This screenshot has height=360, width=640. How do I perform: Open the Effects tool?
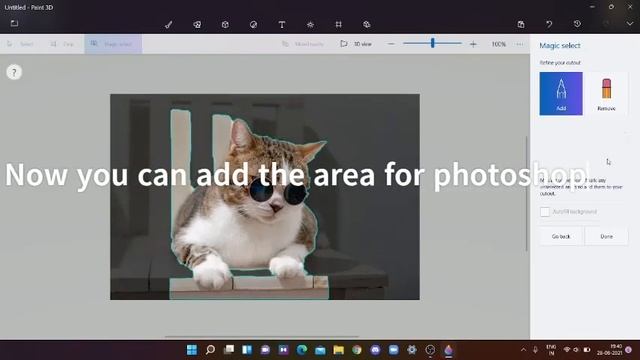310,24
